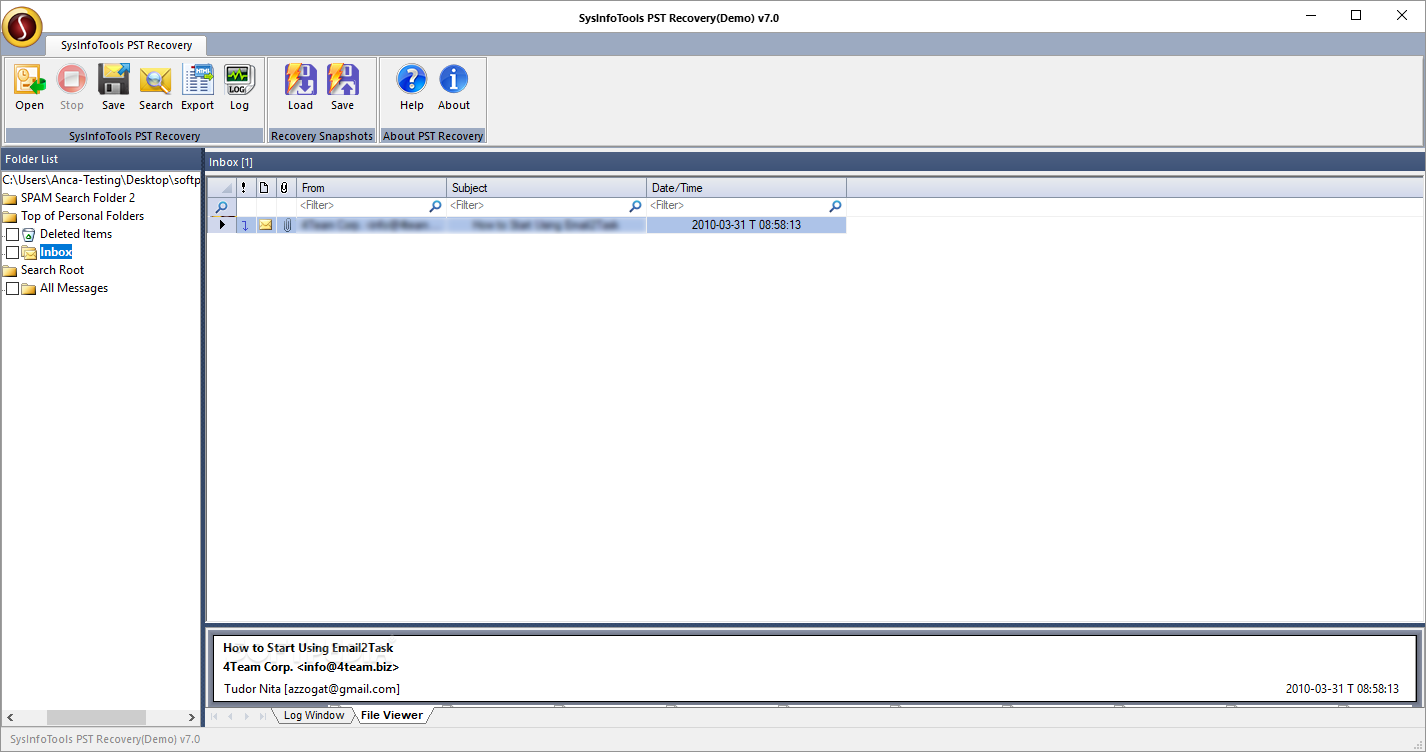Click the PST file path root node
Screen dimensions: 1426x752
101,180
